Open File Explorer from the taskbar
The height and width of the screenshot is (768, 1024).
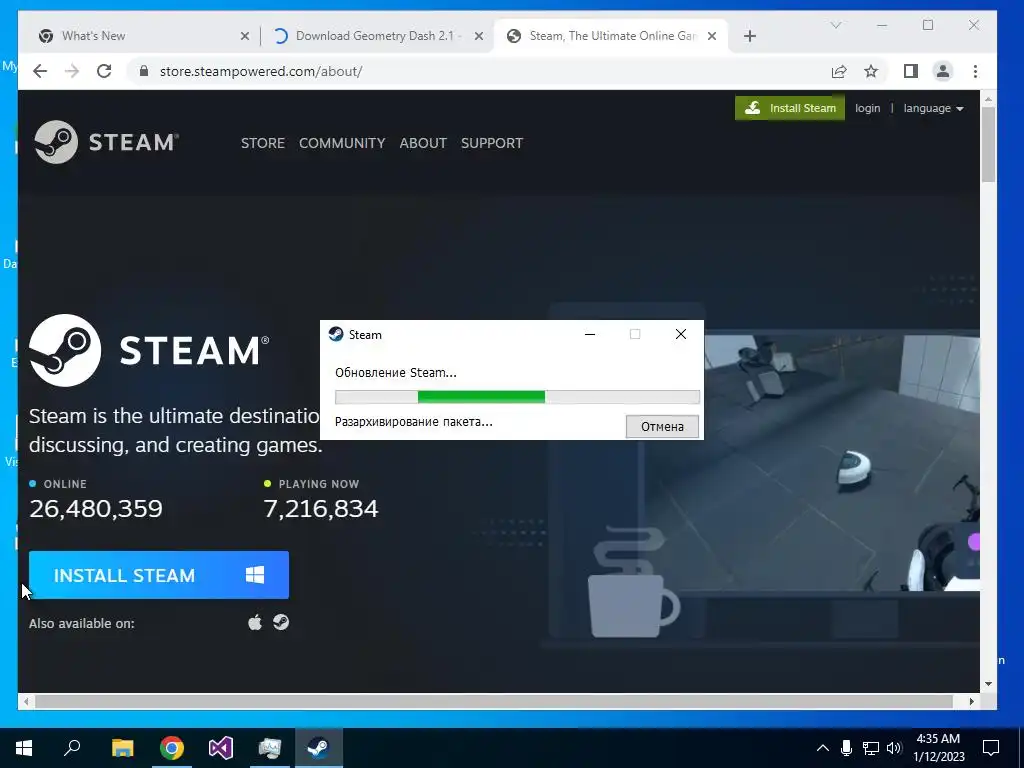tap(123, 748)
